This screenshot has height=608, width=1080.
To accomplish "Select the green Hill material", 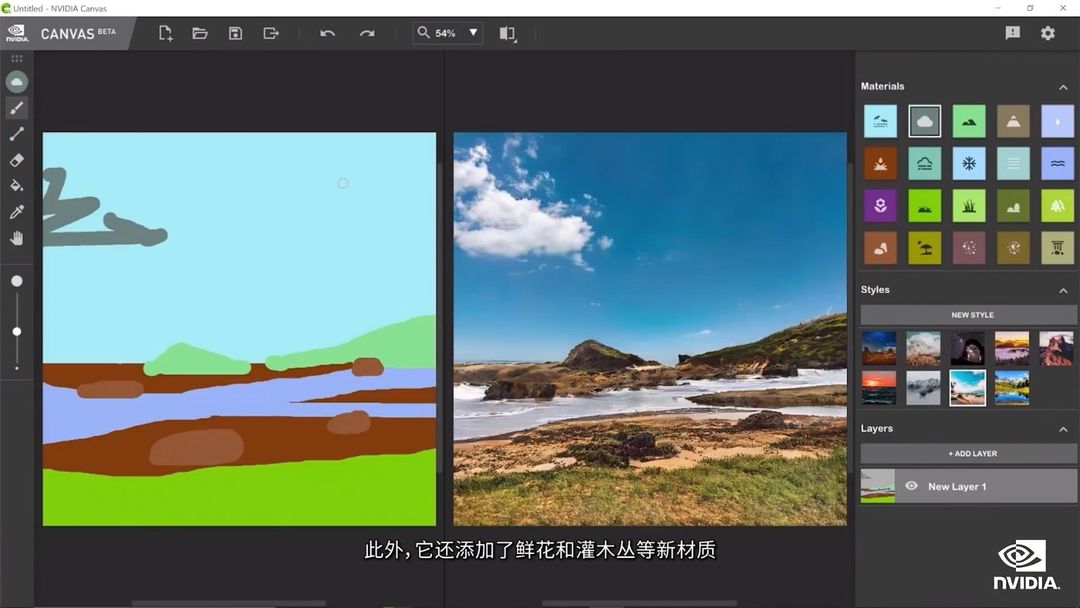I will point(969,121).
